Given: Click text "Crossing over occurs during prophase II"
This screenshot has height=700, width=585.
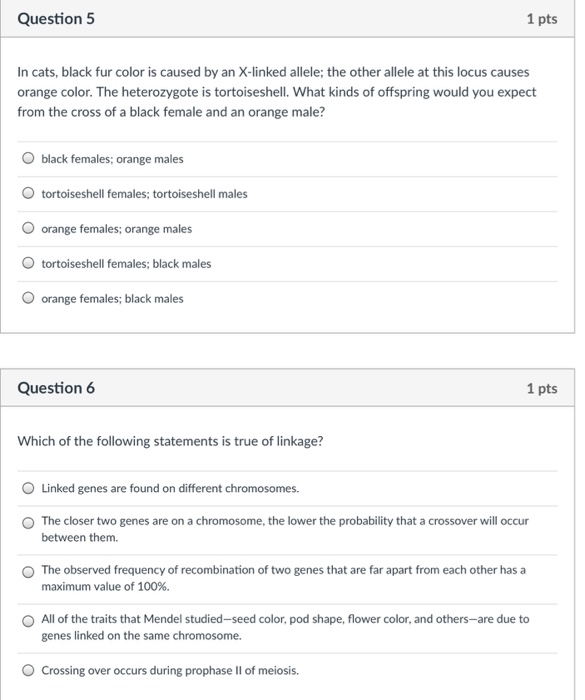Looking at the screenshot, I should [170, 671].
